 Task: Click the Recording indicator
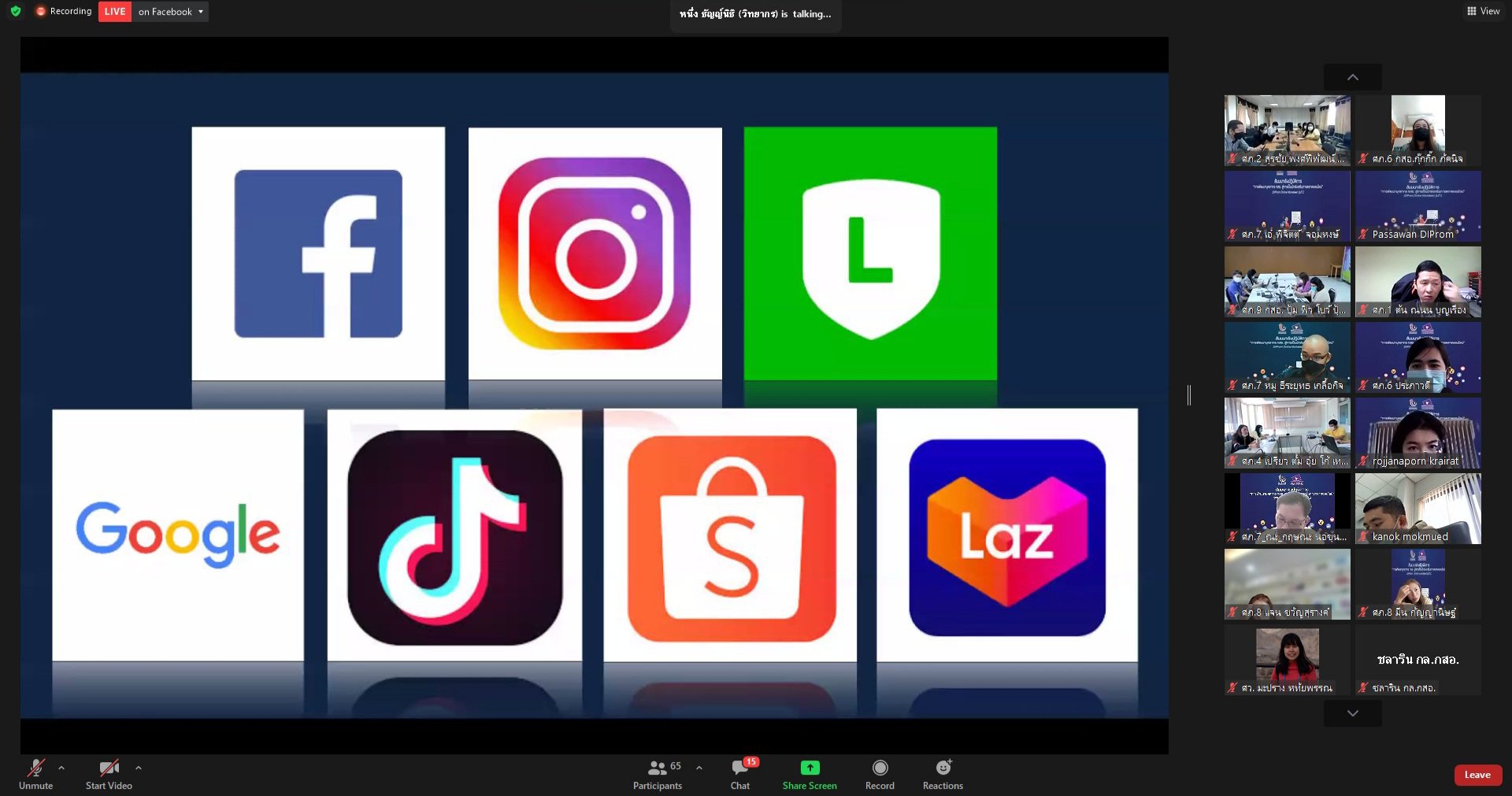point(64,11)
